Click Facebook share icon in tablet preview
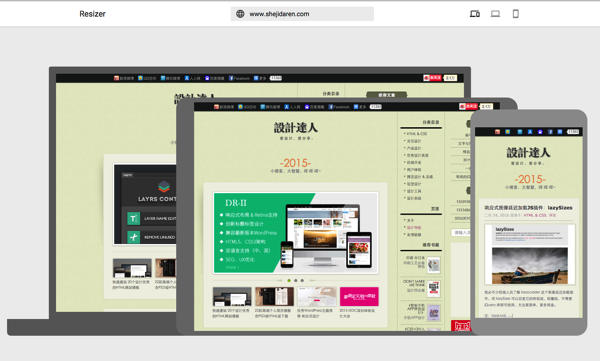600x361 pixels. pyautogui.click(x=331, y=107)
